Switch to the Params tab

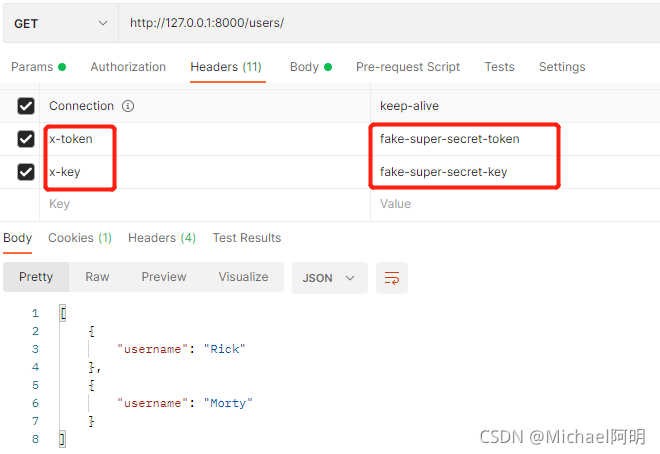(38, 67)
